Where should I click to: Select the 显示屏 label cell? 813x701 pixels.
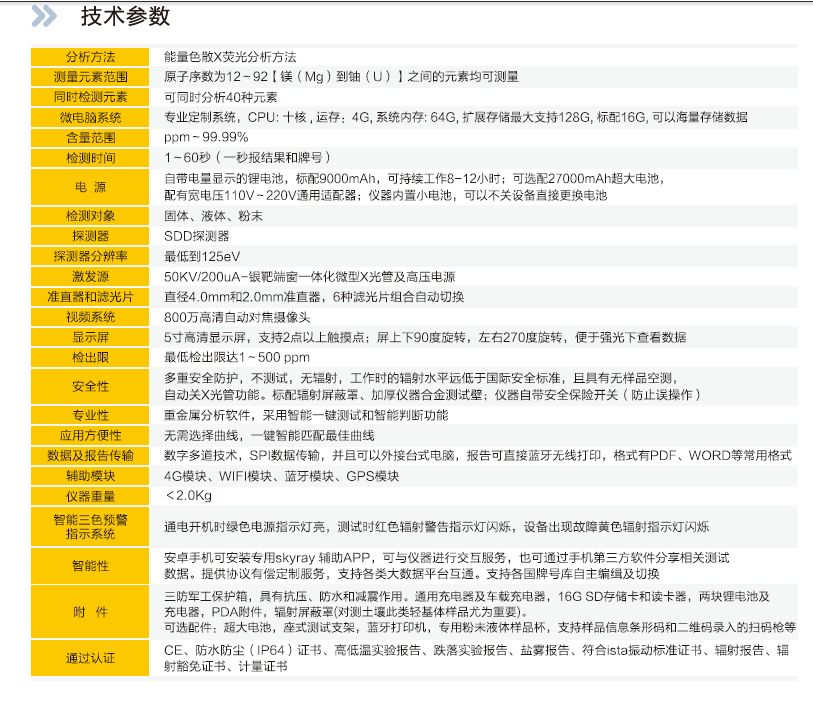click(91, 337)
